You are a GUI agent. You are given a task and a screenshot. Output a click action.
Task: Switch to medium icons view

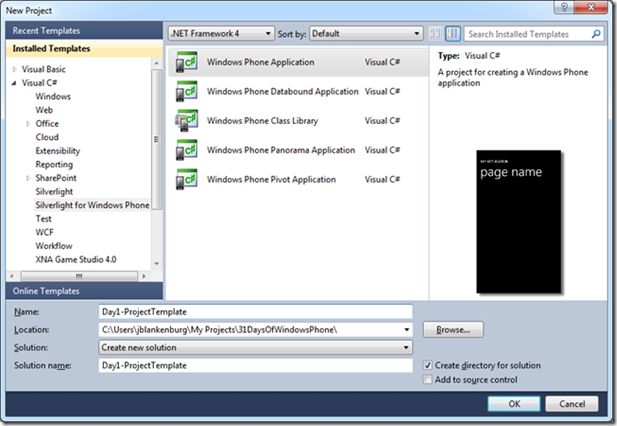pyautogui.click(x=453, y=34)
